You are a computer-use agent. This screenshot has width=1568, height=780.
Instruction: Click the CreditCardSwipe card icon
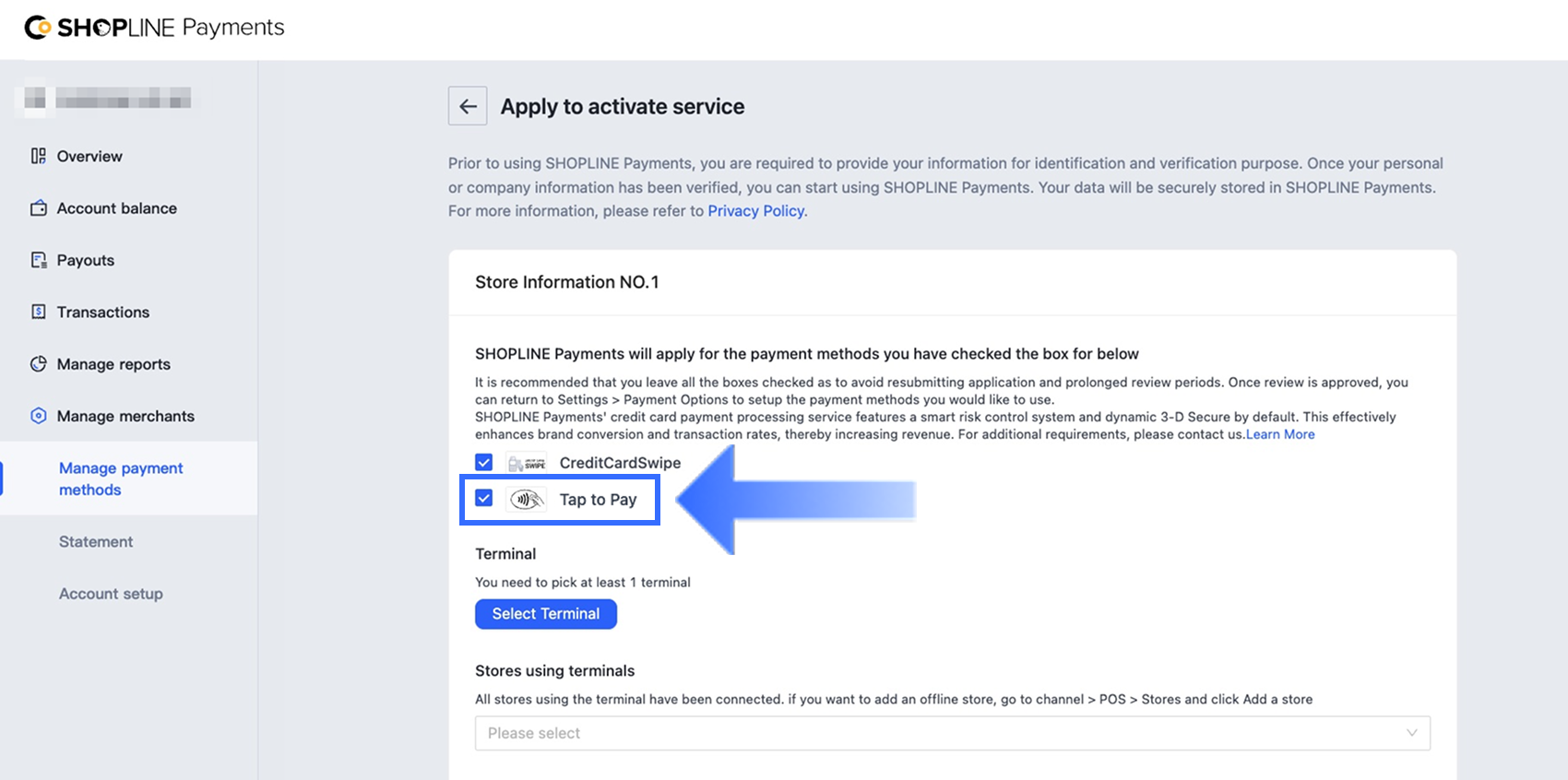[527, 463]
